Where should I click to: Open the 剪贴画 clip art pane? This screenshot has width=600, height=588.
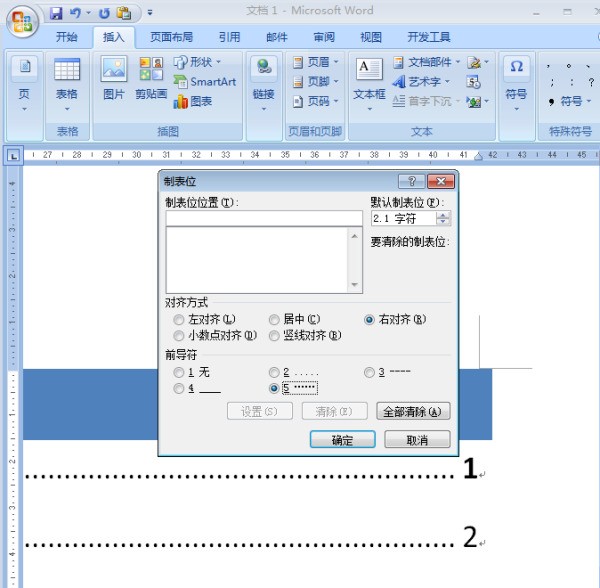pyautogui.click(x=151, y=78)
